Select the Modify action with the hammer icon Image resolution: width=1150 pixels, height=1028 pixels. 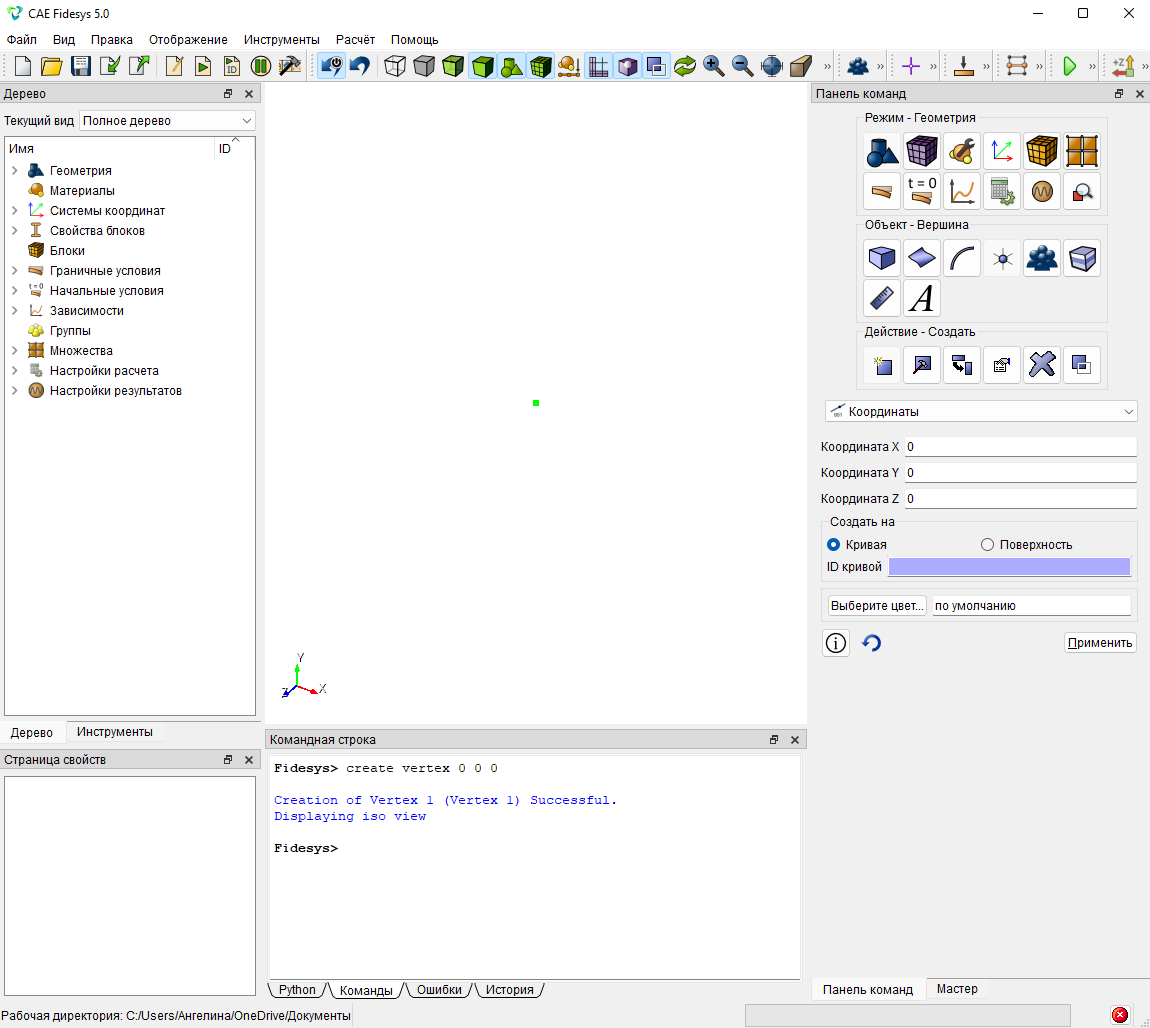coord(922,364)
